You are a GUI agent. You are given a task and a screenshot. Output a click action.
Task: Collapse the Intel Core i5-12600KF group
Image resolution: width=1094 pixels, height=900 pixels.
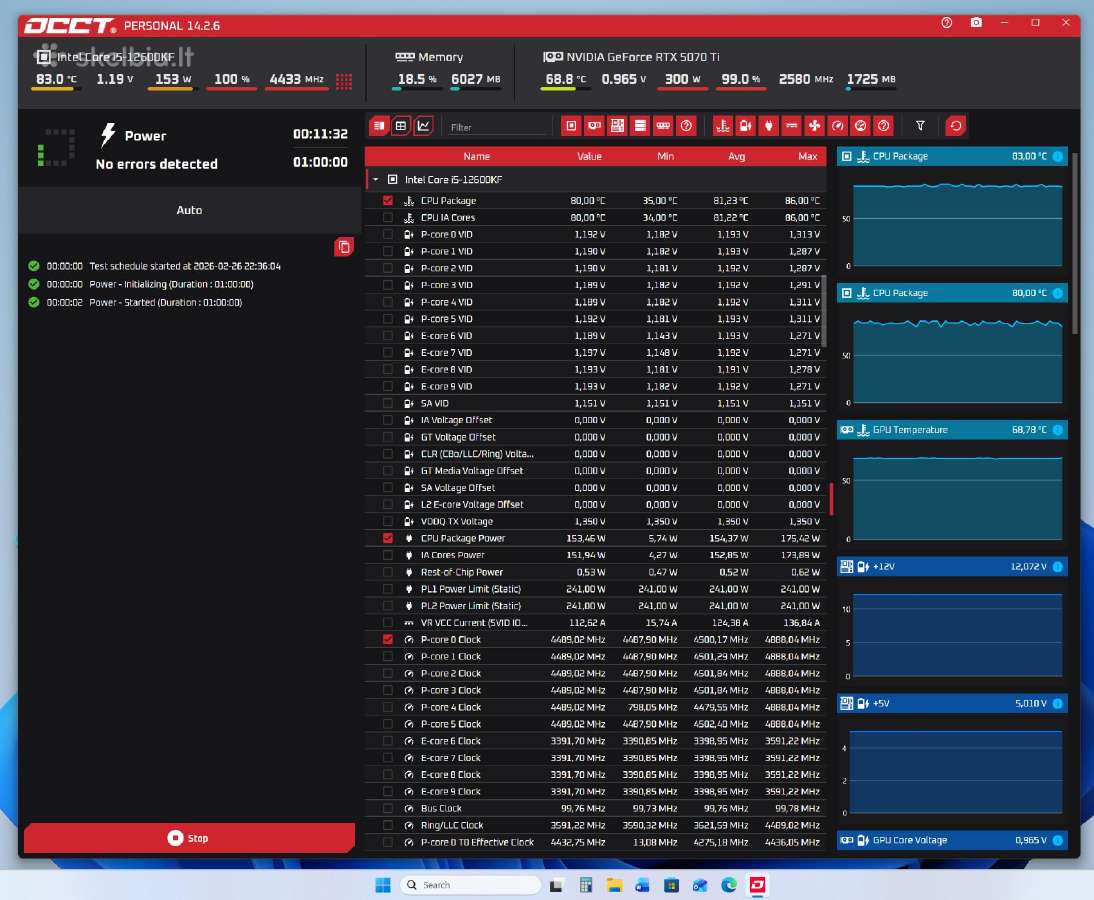(x=375, y=179)
